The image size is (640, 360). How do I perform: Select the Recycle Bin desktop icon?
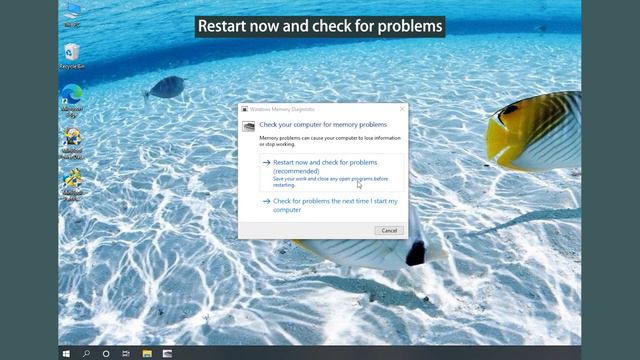pyautogui.click(x=72, y=56)
